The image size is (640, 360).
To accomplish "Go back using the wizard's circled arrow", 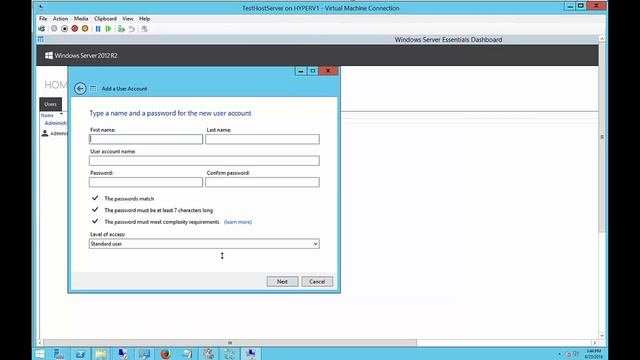I will [x=80, y=89].
